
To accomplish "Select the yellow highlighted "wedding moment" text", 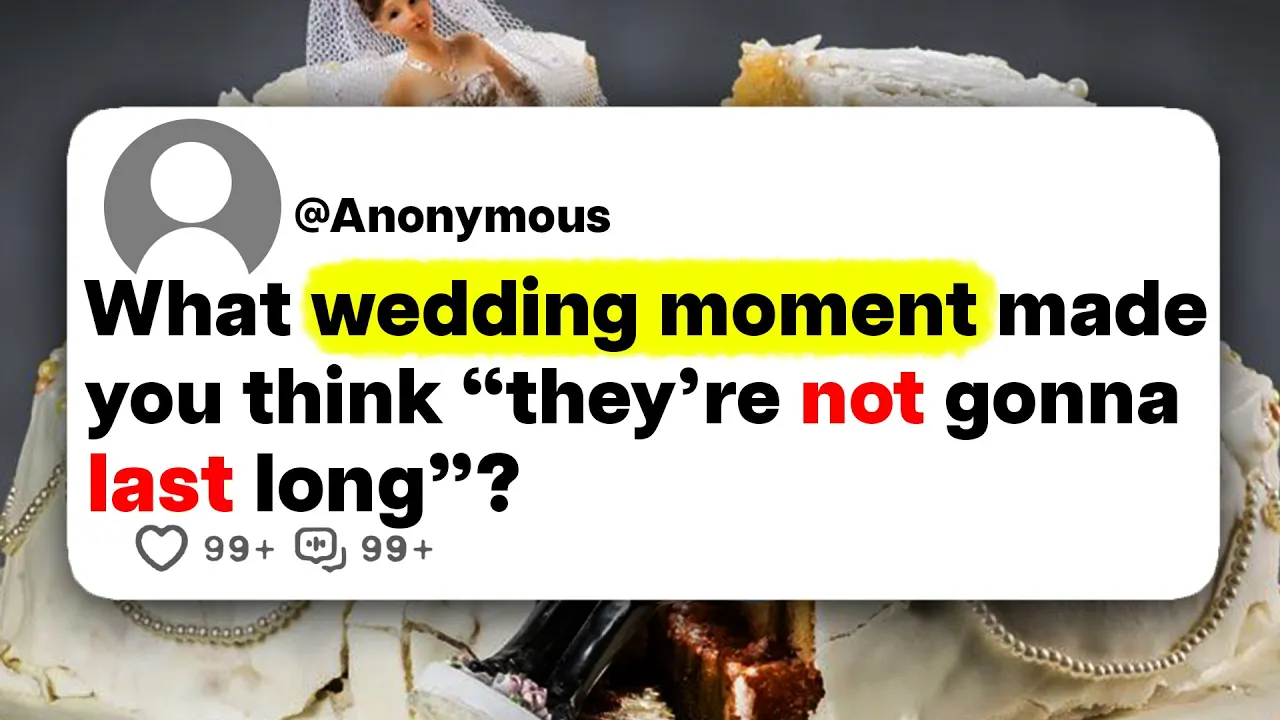I will [645, 313].
